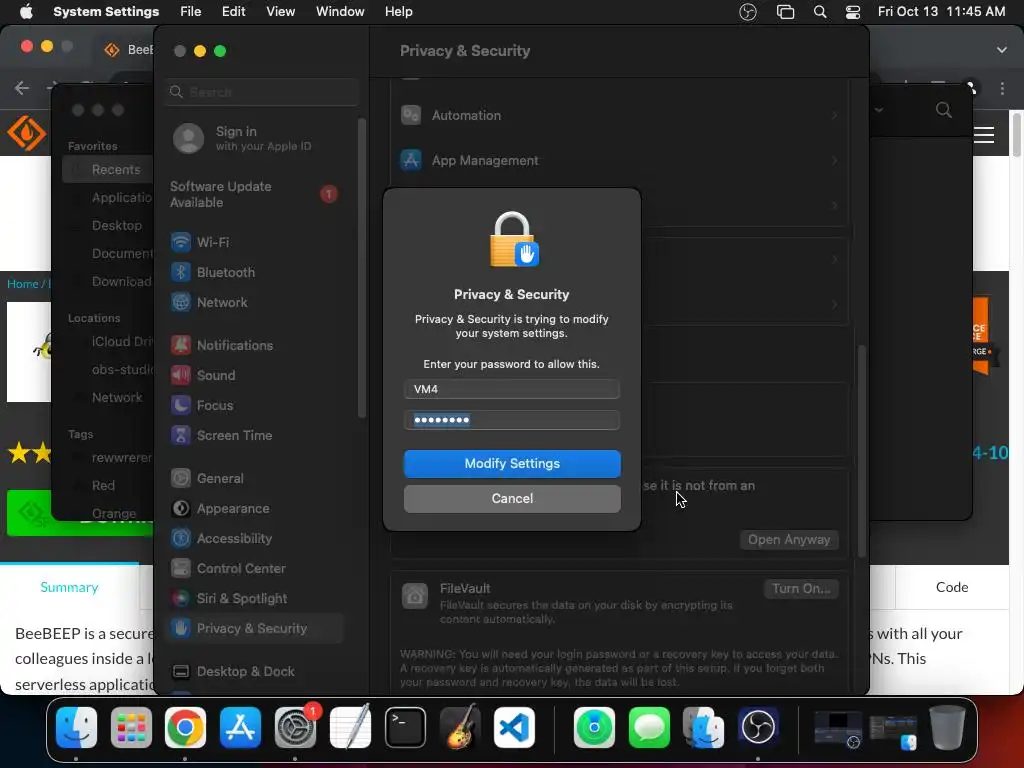Viewport: 1024px width, 768px height.
Task: Open Accessibility settings in sidebar
Action: coord(221,539)
